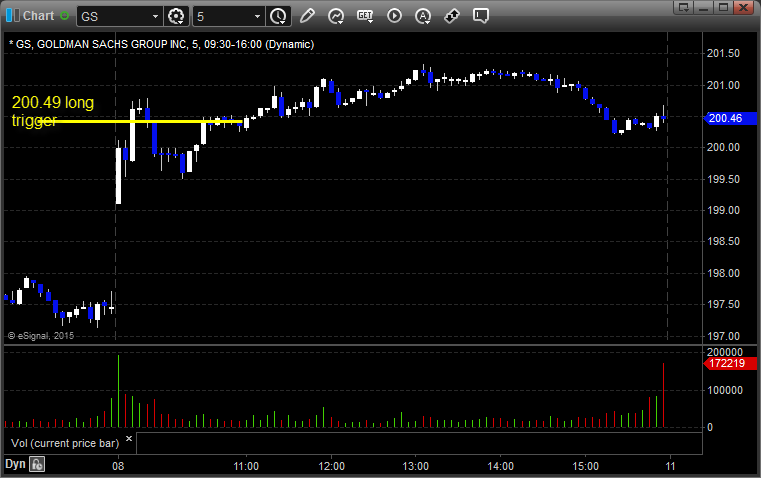
Task: Click the 08 date label on time axis
Action: pyautogui.click(x=118, y=466)
